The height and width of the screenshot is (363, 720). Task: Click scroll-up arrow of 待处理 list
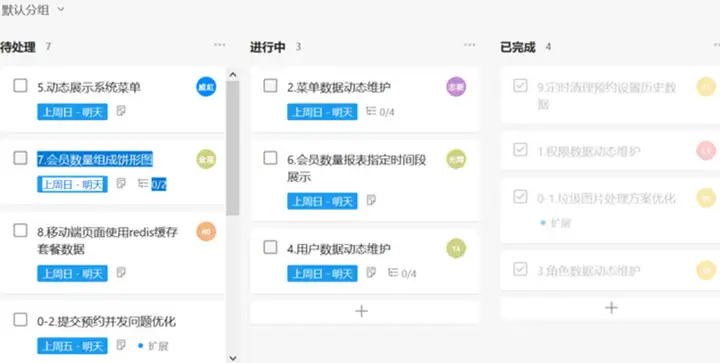click(233, 74)
